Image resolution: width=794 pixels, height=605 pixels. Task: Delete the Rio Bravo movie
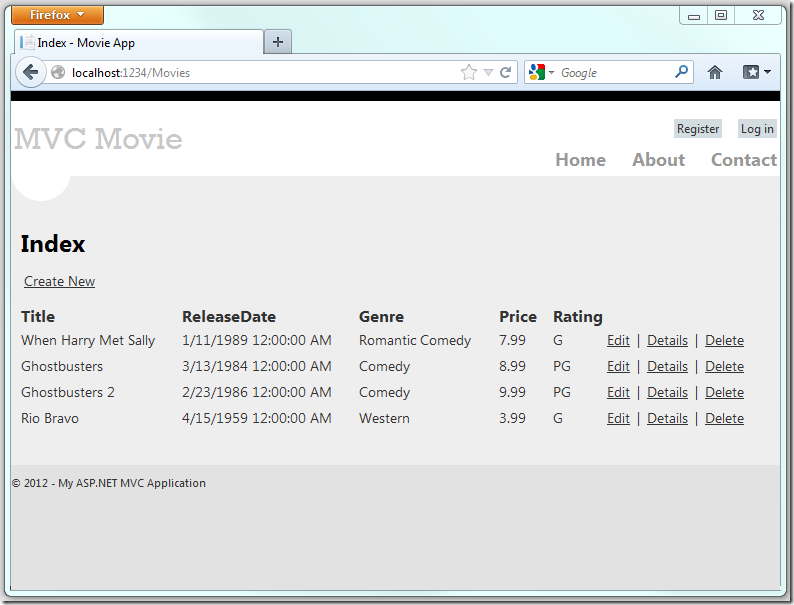724,418
